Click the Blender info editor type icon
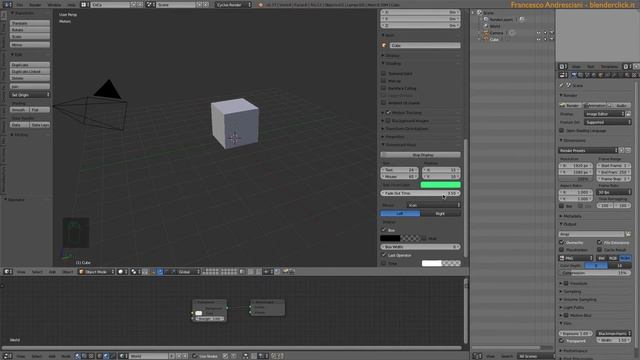Viewport: 640px width, 360px height. 7,4
